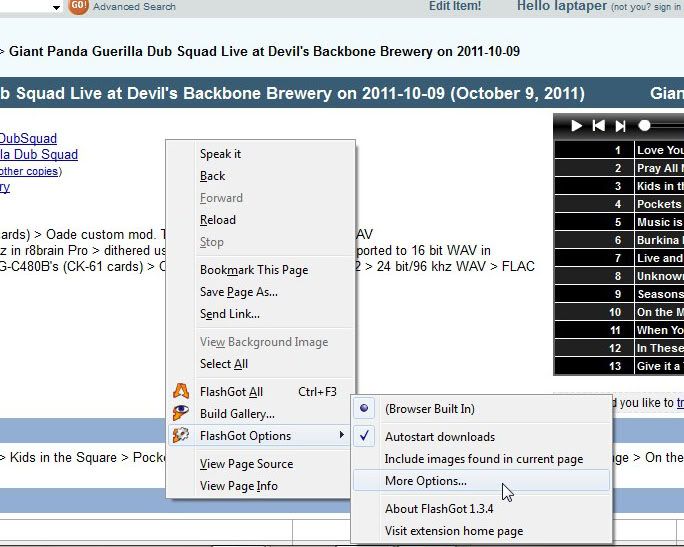Choose FlashGot All menu text

click(231, 392)
